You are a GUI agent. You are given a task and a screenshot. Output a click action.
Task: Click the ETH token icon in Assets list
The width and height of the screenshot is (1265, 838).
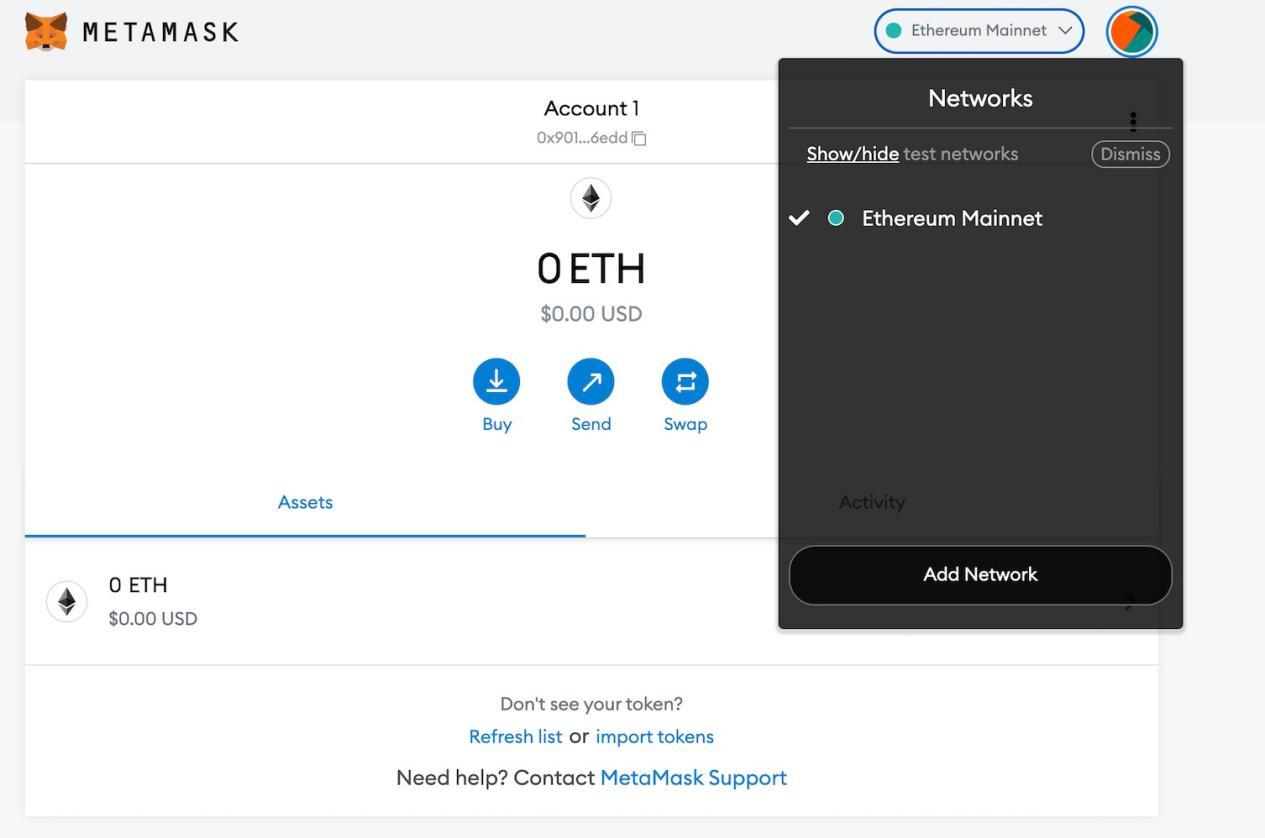click(67, 601)
